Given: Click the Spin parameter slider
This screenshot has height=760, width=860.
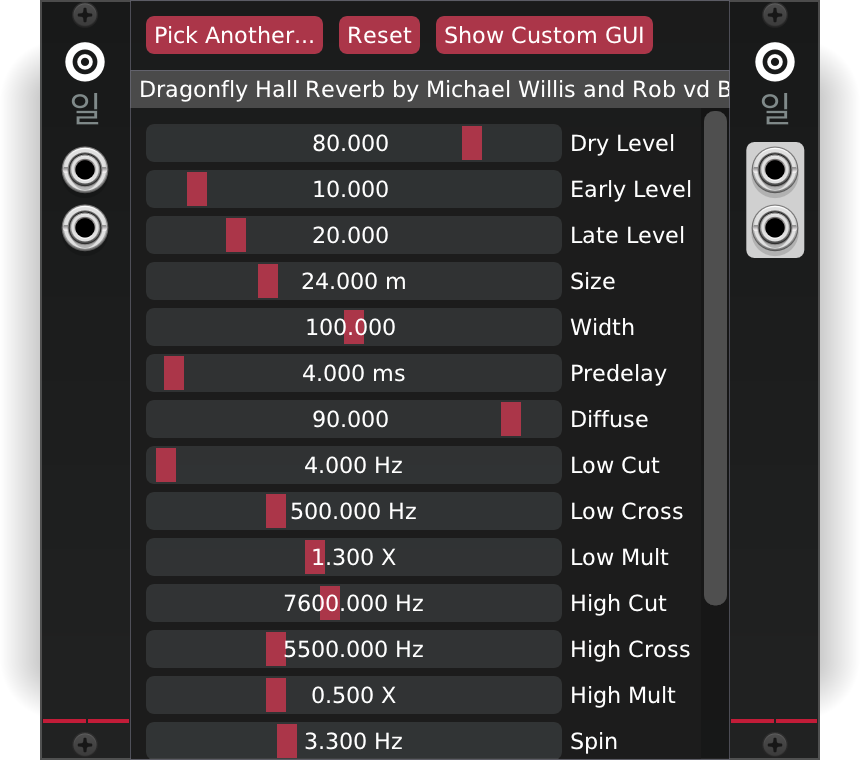Looking at the screenshot, I should pyautogui.click(x=353, y=741).
